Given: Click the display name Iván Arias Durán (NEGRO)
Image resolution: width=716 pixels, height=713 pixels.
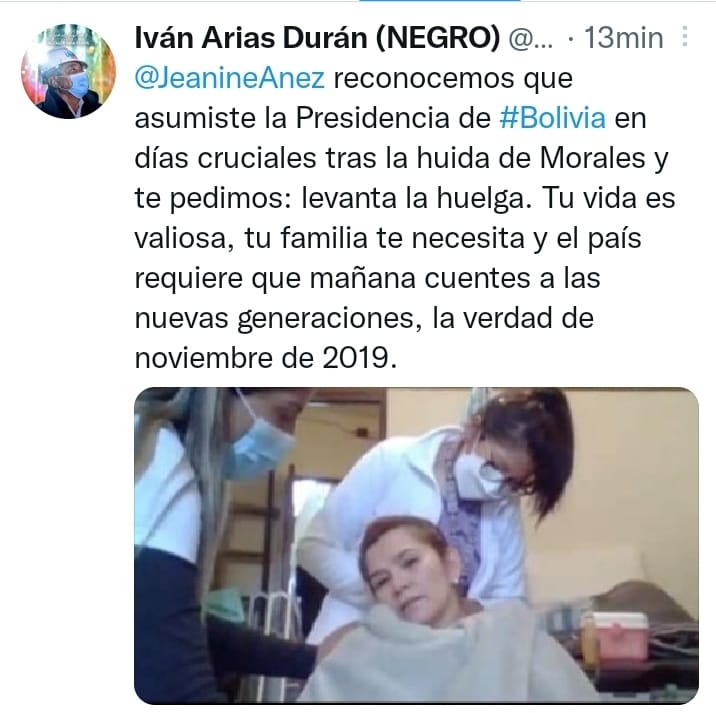Looking at the screenshot, I should [317, 37].
